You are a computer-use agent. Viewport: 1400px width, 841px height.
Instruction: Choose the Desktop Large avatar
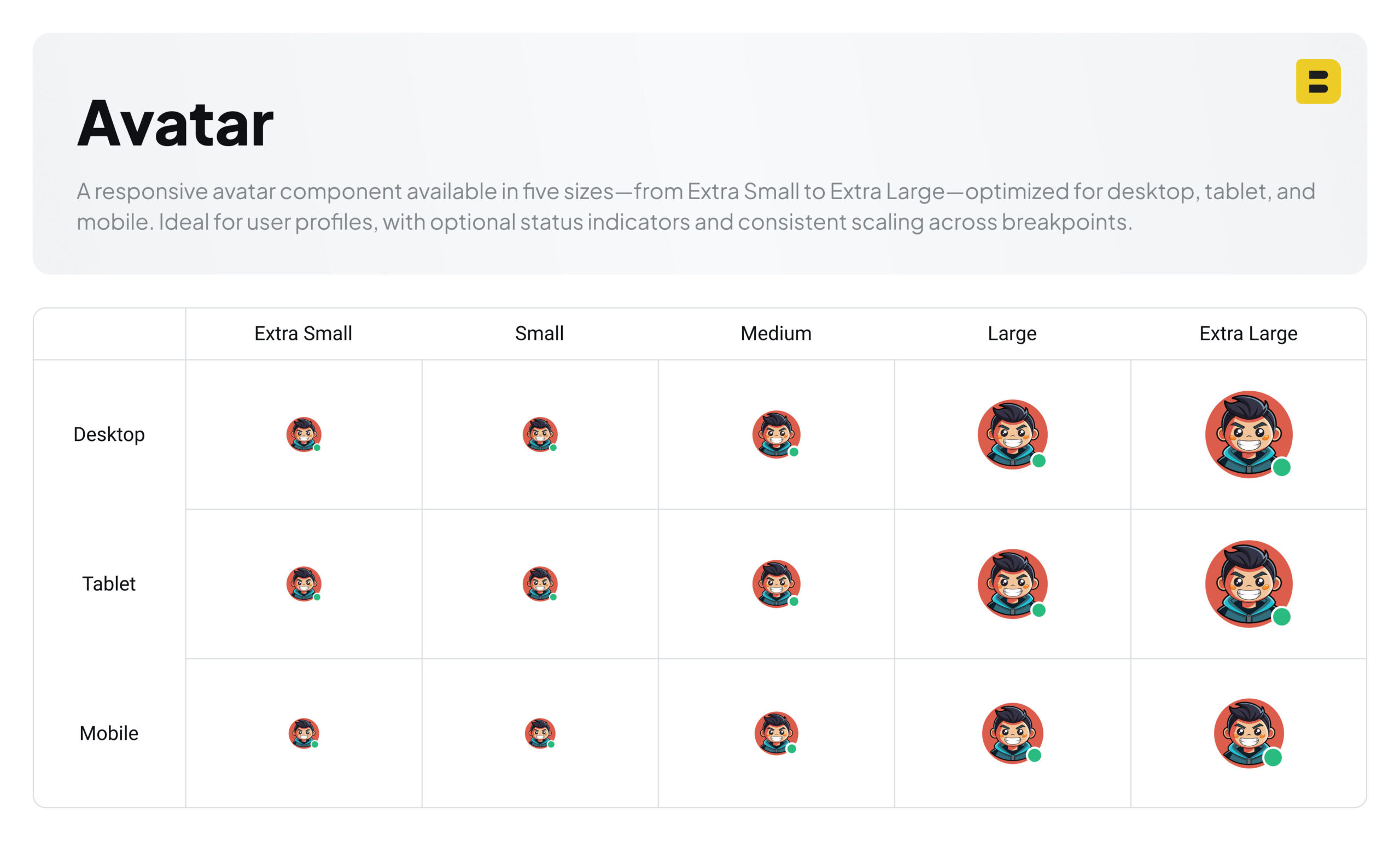click(1012, 434)
